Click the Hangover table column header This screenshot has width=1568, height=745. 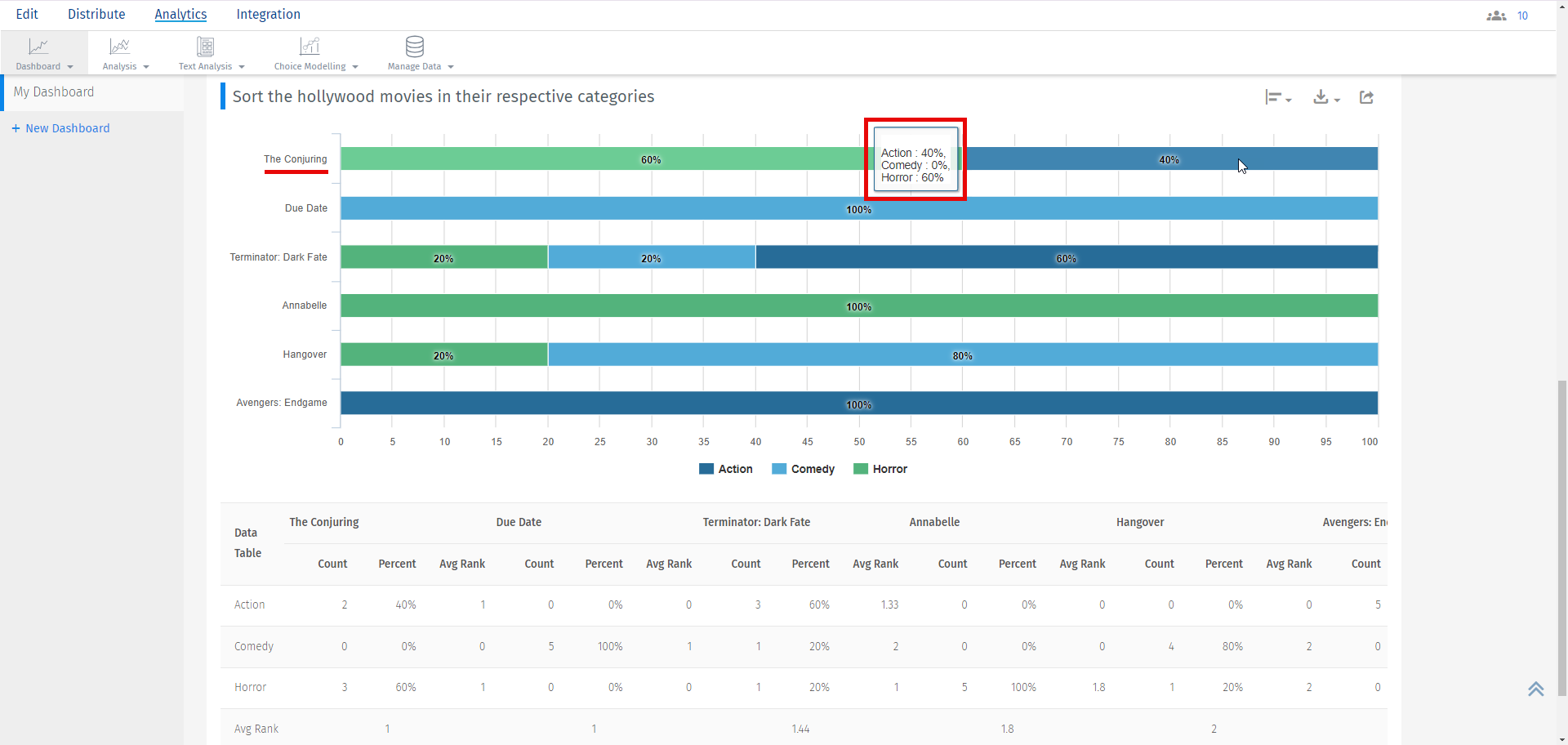click(1140, 522)
